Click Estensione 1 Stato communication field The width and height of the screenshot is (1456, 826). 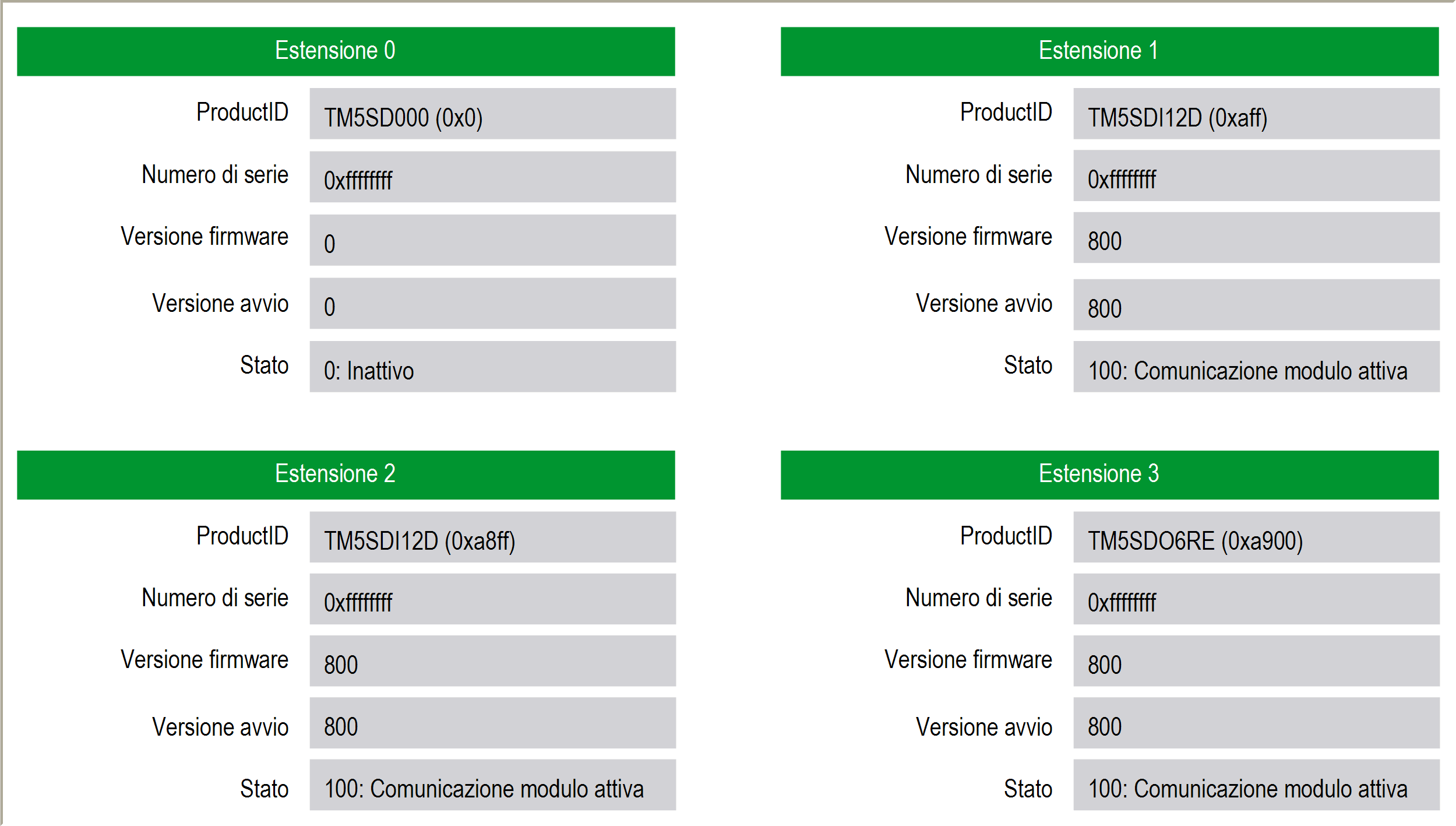[x=1256, y=367]
